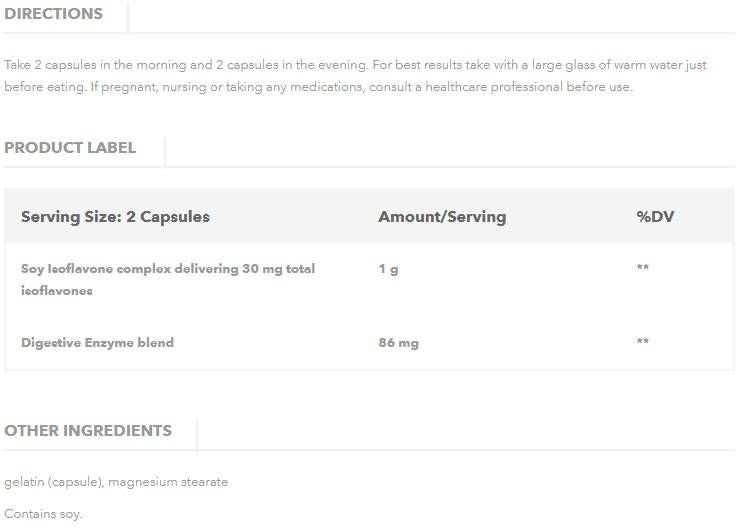
Task: Click the Soy Isoflavone complex ingredient name
Action: point(168,269)
